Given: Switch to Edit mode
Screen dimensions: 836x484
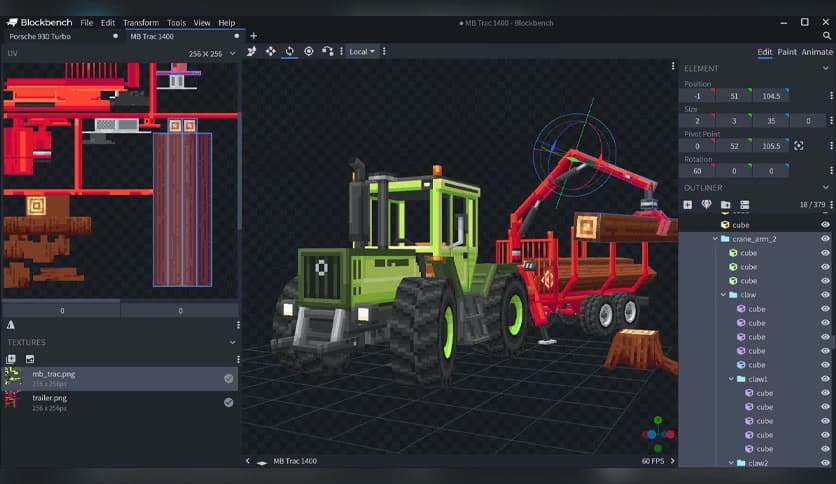Looking at the screenshot, I should (765, 52).
